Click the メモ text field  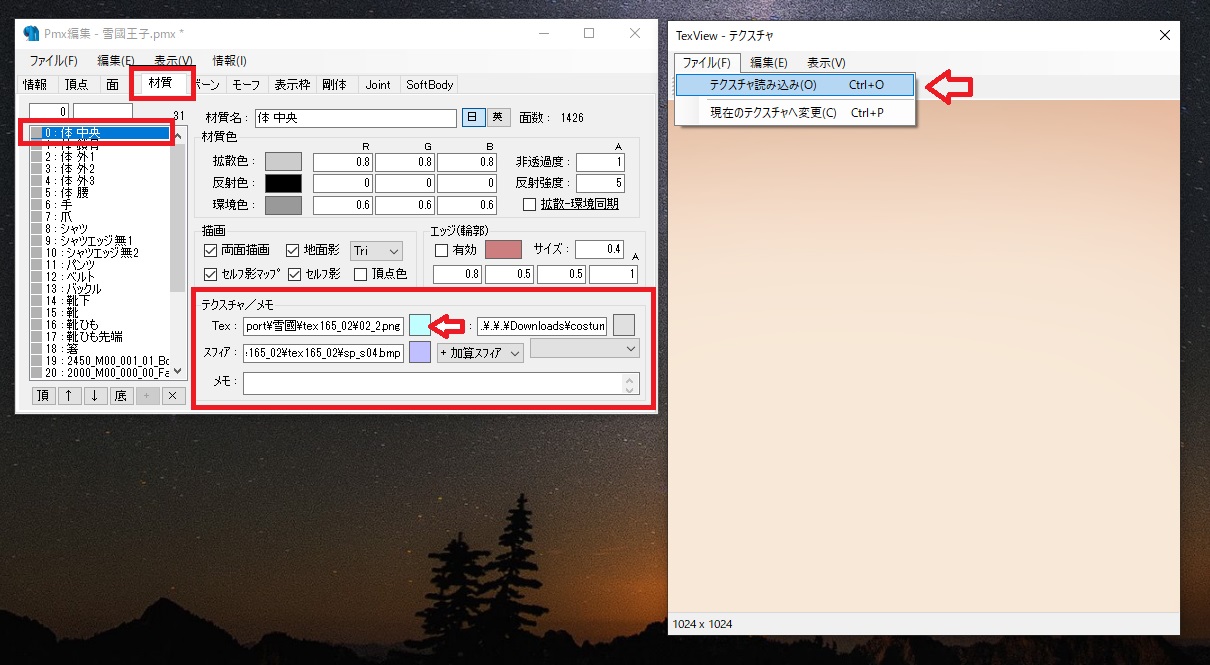point(441,383)
